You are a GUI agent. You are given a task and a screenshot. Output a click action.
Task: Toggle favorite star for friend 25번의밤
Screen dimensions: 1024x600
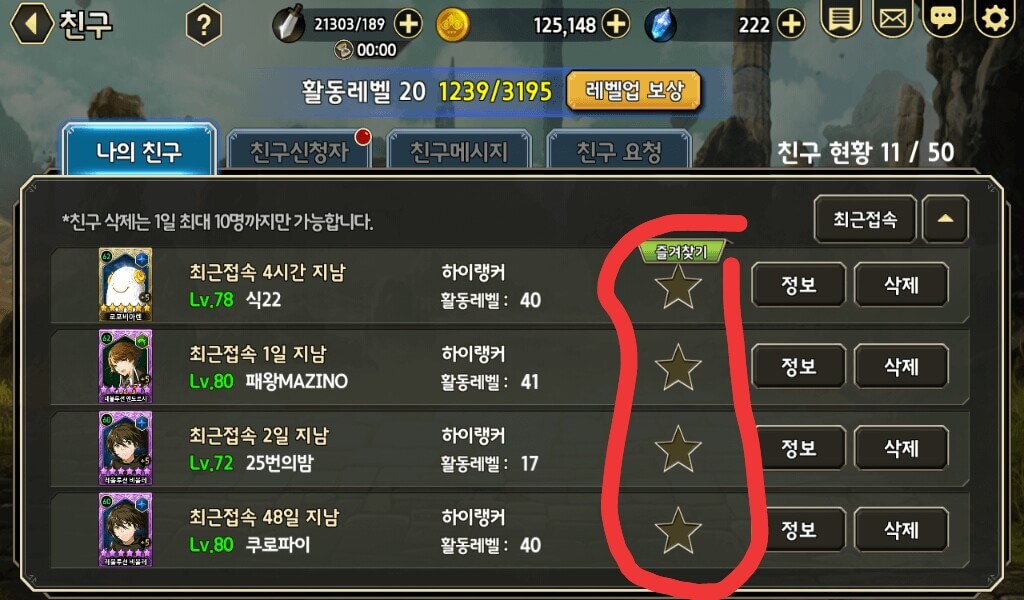tap(678, 449)
